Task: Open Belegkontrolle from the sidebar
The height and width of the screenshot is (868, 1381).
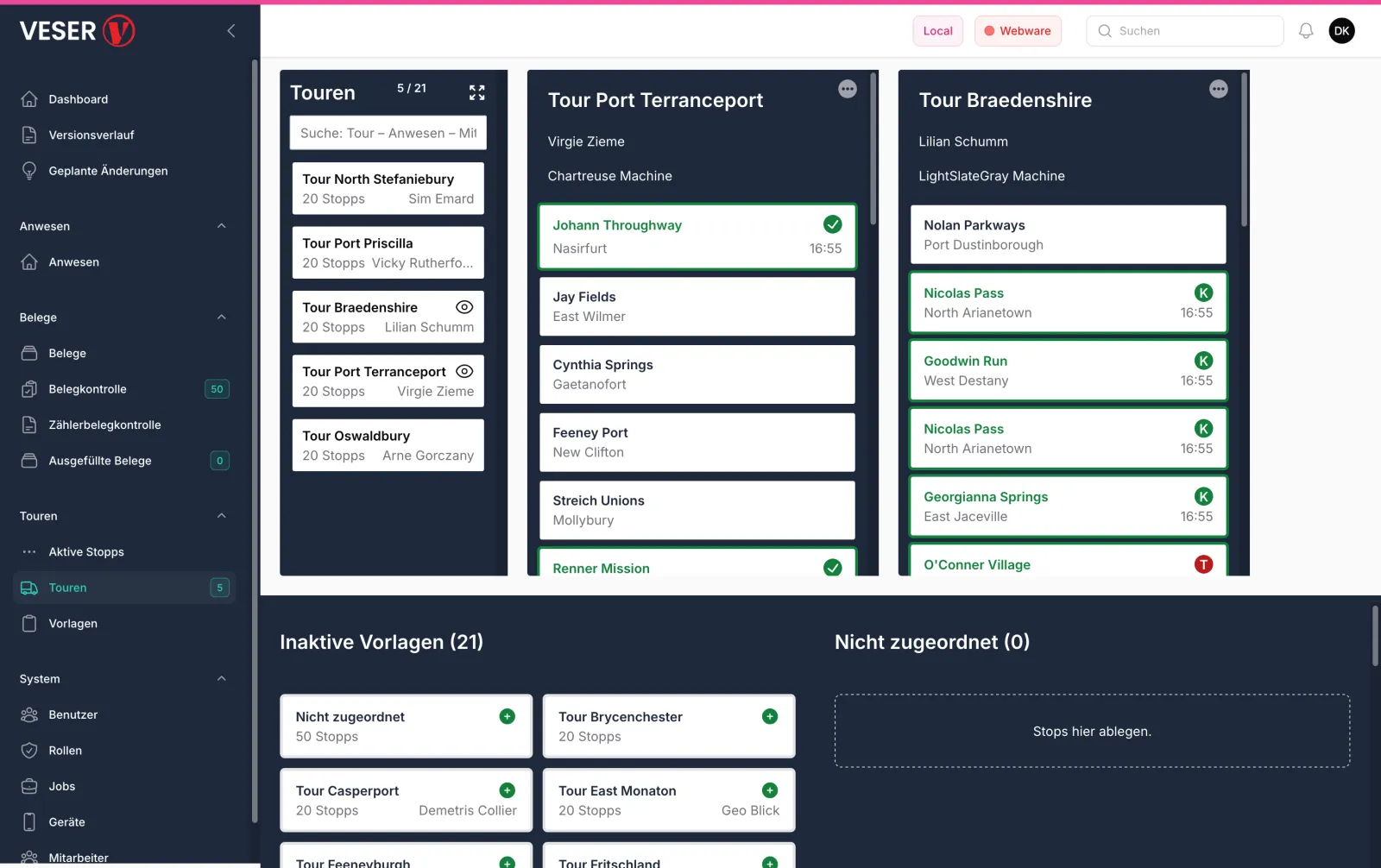Action: point(86,388)
